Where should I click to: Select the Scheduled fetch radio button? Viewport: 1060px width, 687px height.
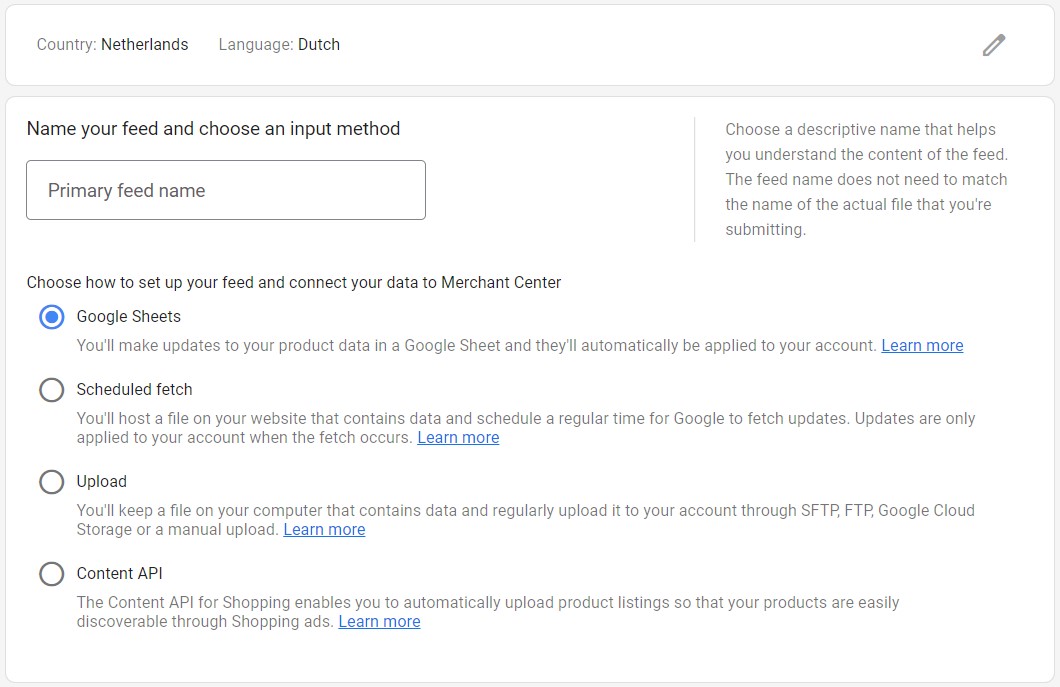pyautogui.click(x=51, y=390)
